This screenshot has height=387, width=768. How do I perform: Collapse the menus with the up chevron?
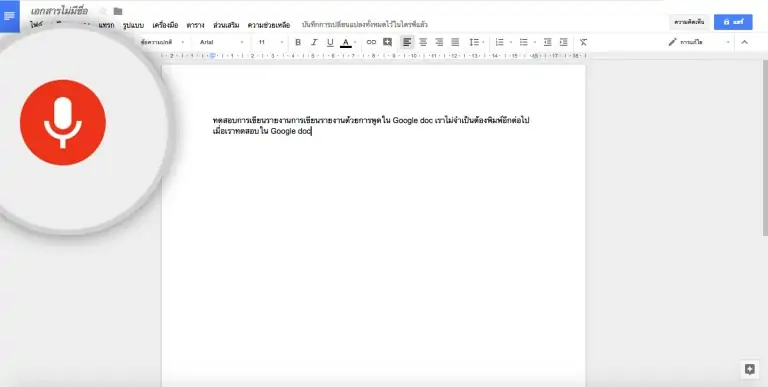click(744, 43)
